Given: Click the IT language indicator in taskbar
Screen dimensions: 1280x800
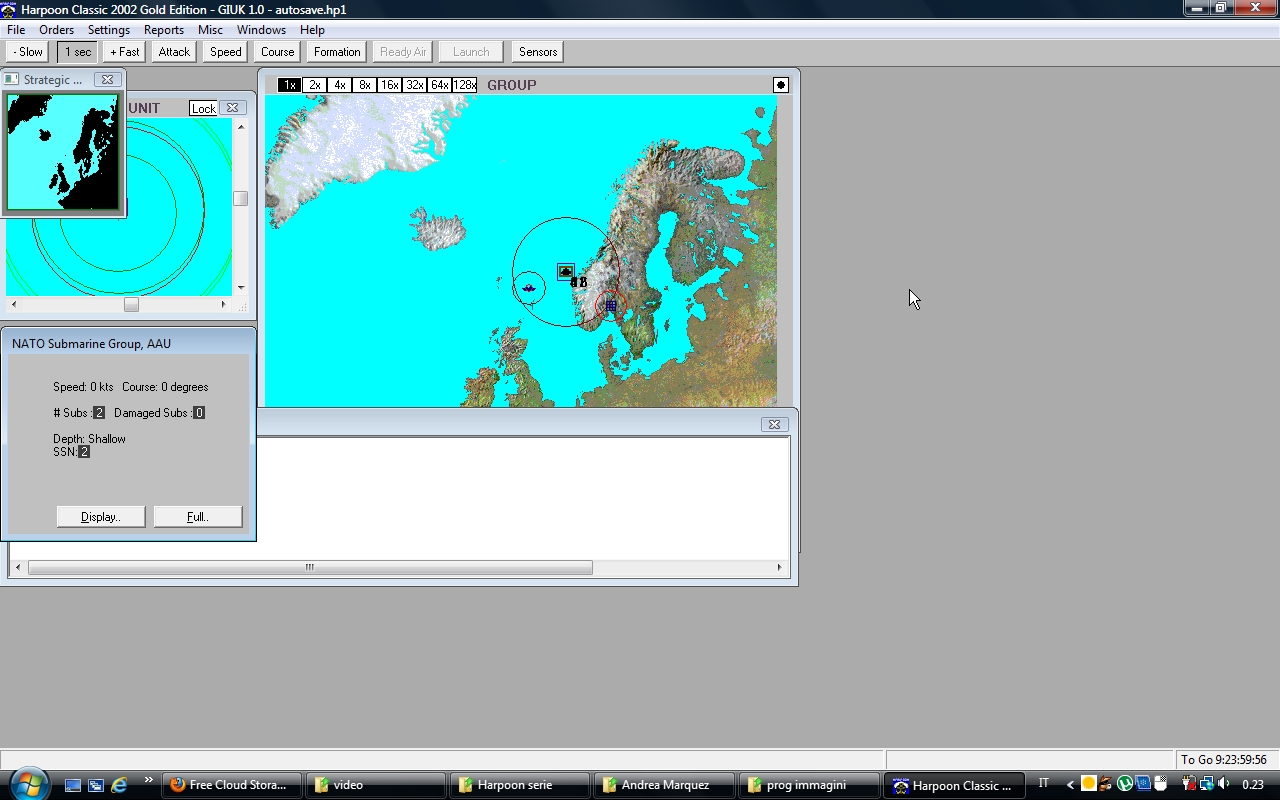Looking at the screenshot, I should click(1044, 784).
